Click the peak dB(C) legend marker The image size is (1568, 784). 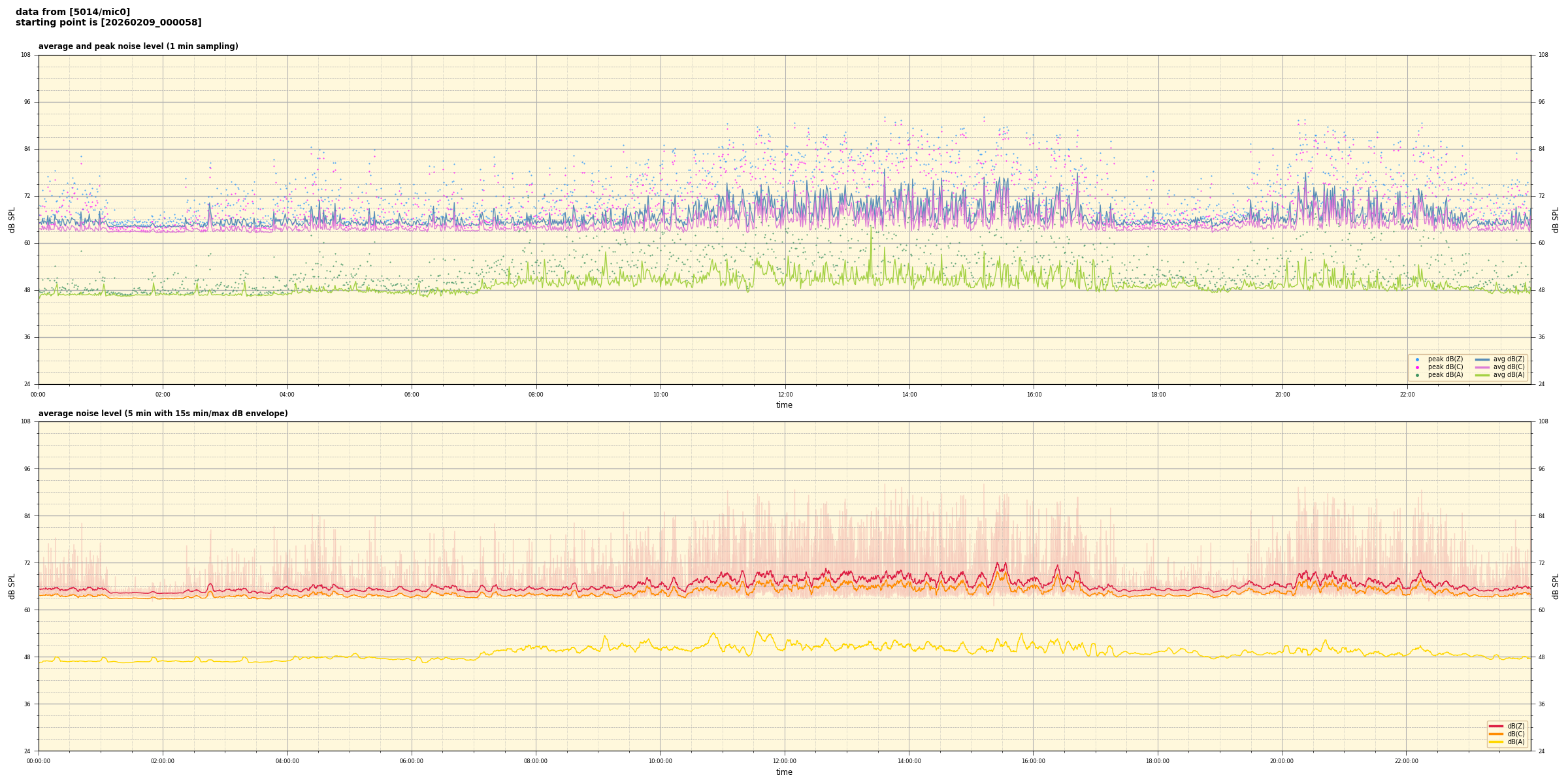[1417, 367]
